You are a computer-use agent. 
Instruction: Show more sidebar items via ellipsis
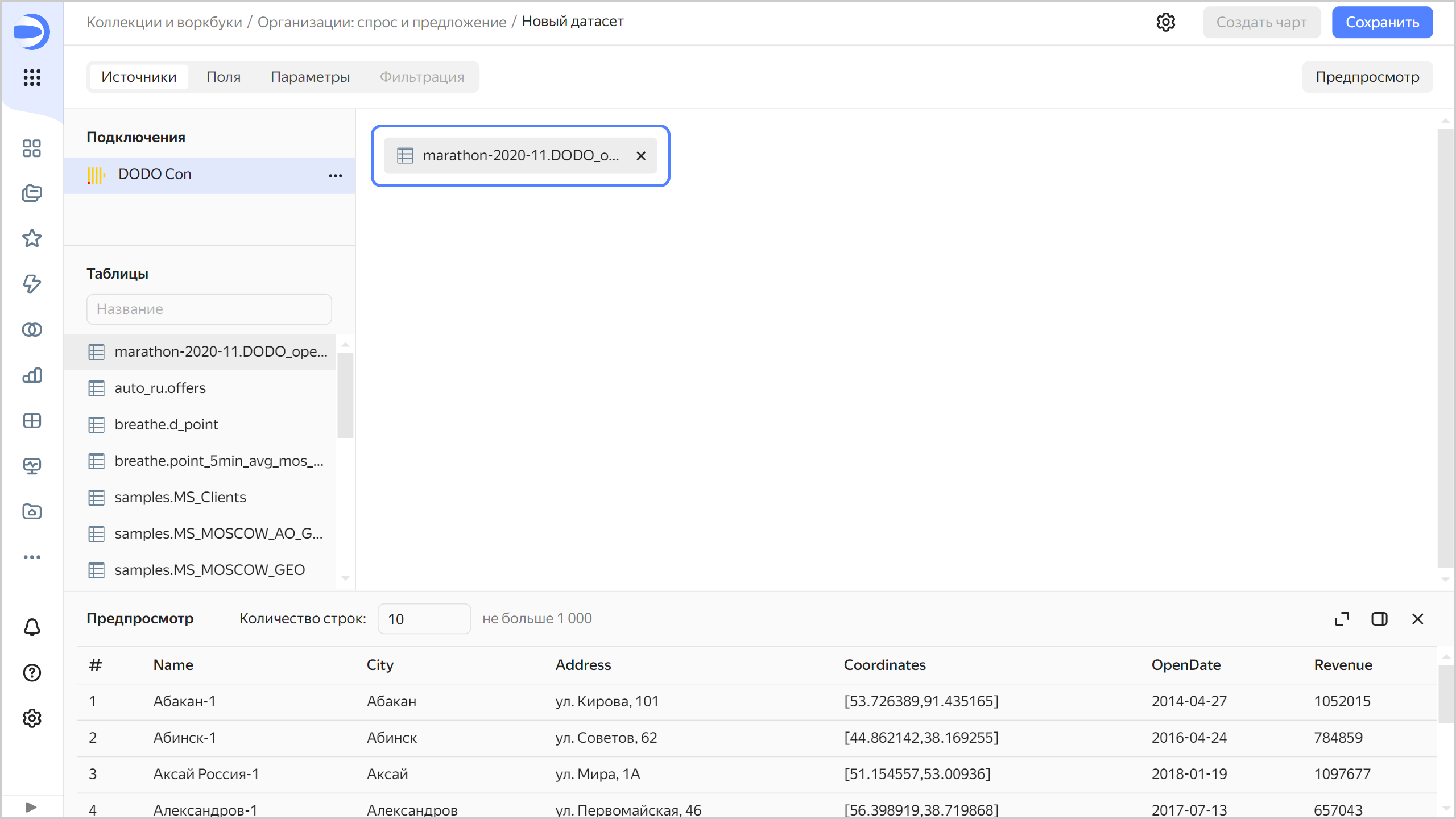click(32, 557)
